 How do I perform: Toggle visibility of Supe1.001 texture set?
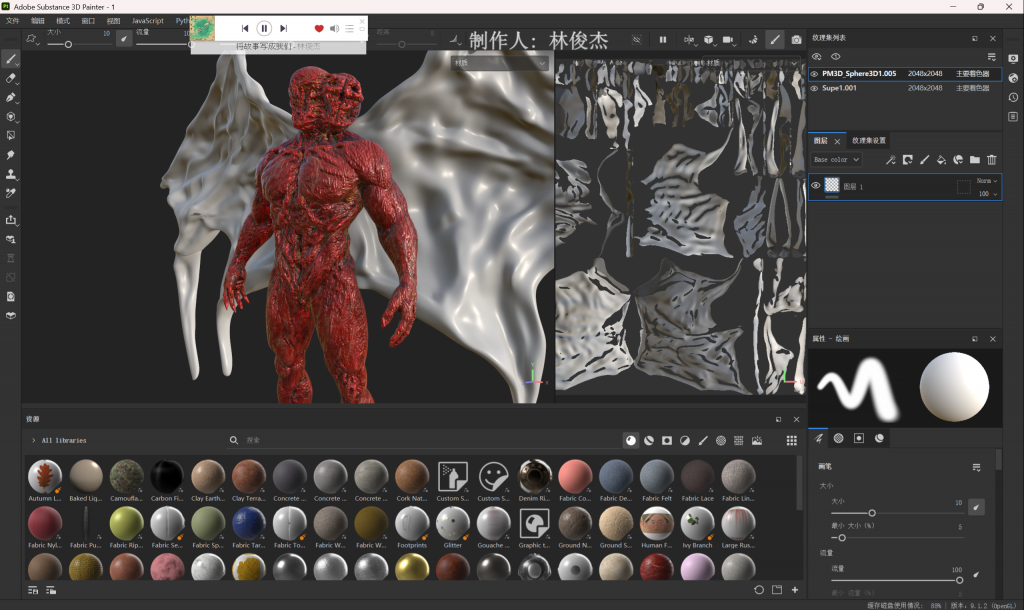[814, 88]
